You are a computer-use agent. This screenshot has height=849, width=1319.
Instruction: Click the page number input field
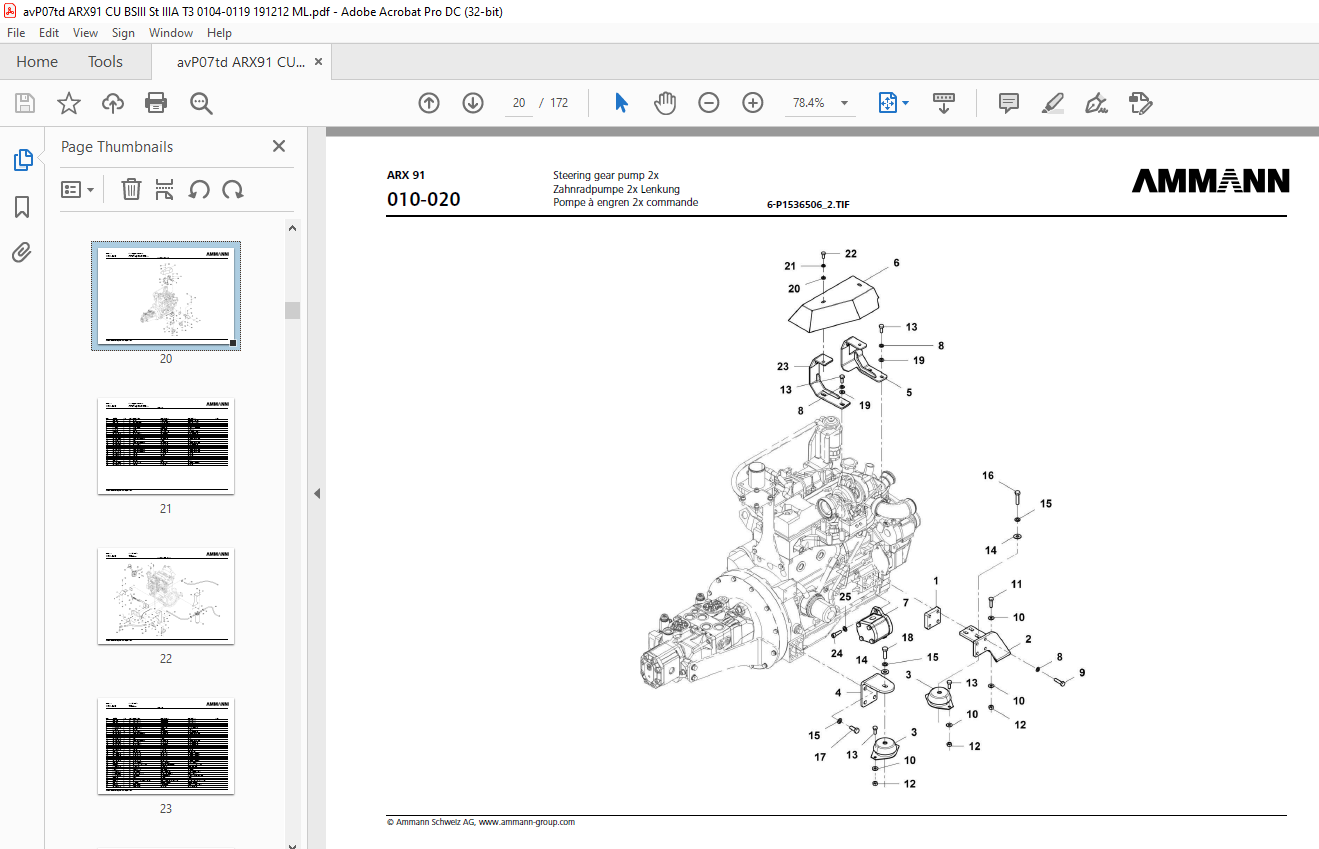point(519,103)
